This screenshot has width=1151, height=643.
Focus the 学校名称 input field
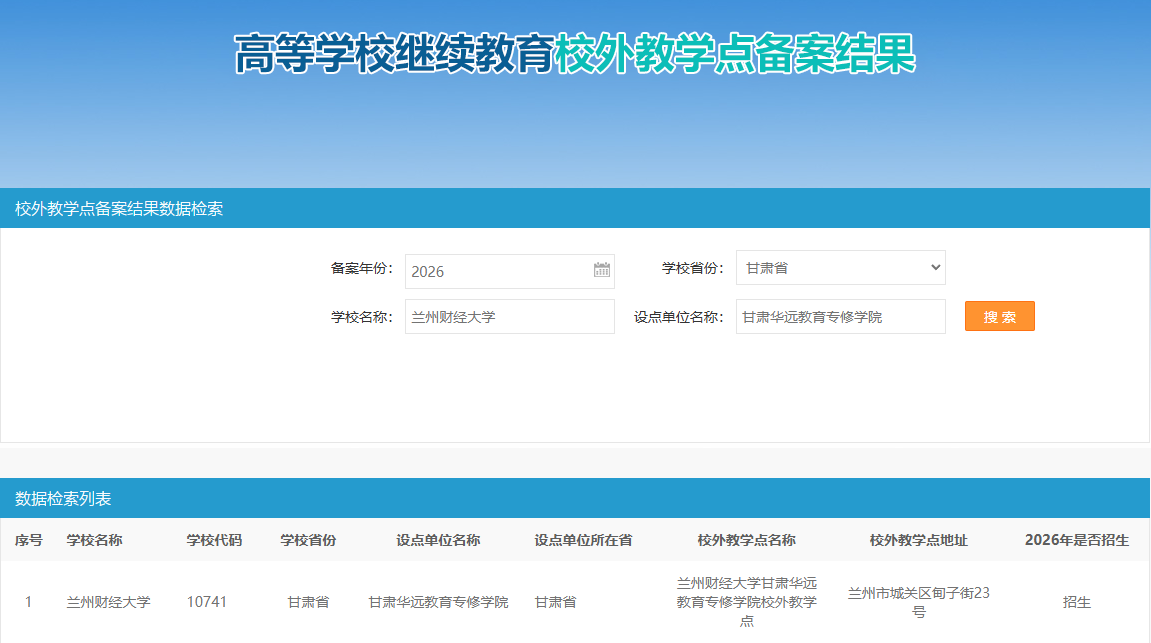point(509,316)
